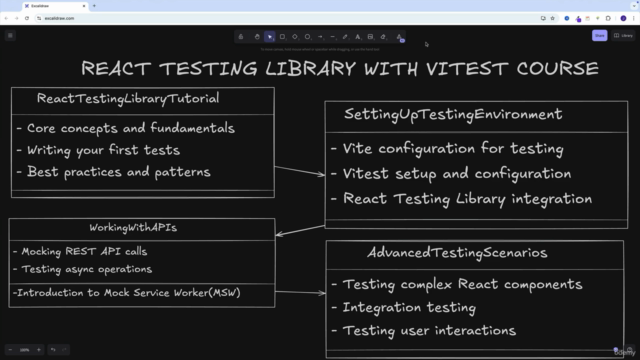Open the Excalidraw hamburger main menu
Image resolution: width=640 pixels, height=360 pixels.
click(x=10, y=36)
